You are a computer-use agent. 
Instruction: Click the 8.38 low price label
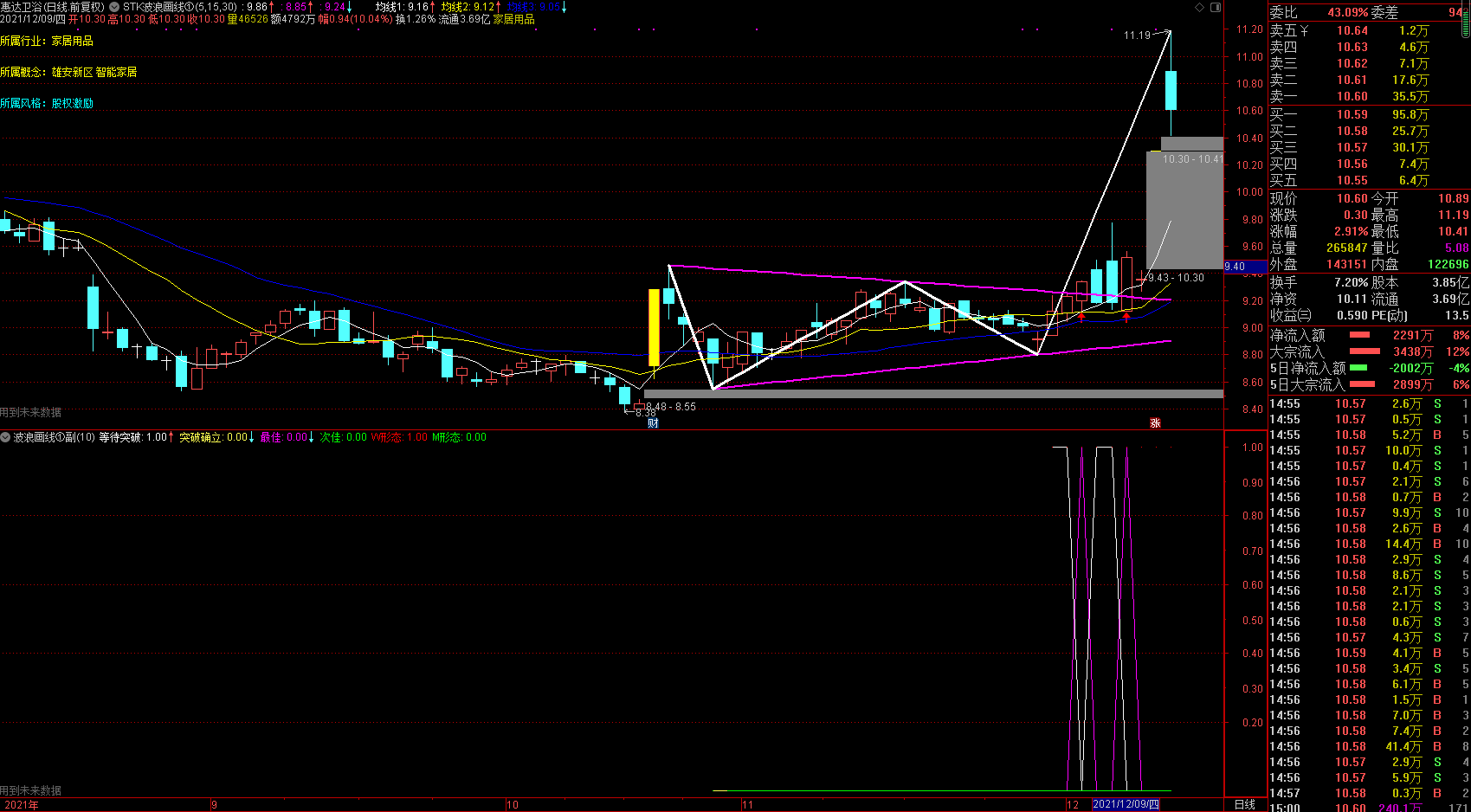pos(645,414)
